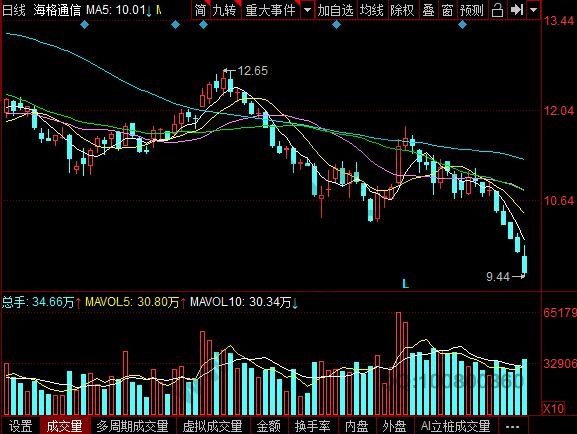577x434 pixels.
Task: Click the 叠 overlay toolbar button
Action: point(428,10)
